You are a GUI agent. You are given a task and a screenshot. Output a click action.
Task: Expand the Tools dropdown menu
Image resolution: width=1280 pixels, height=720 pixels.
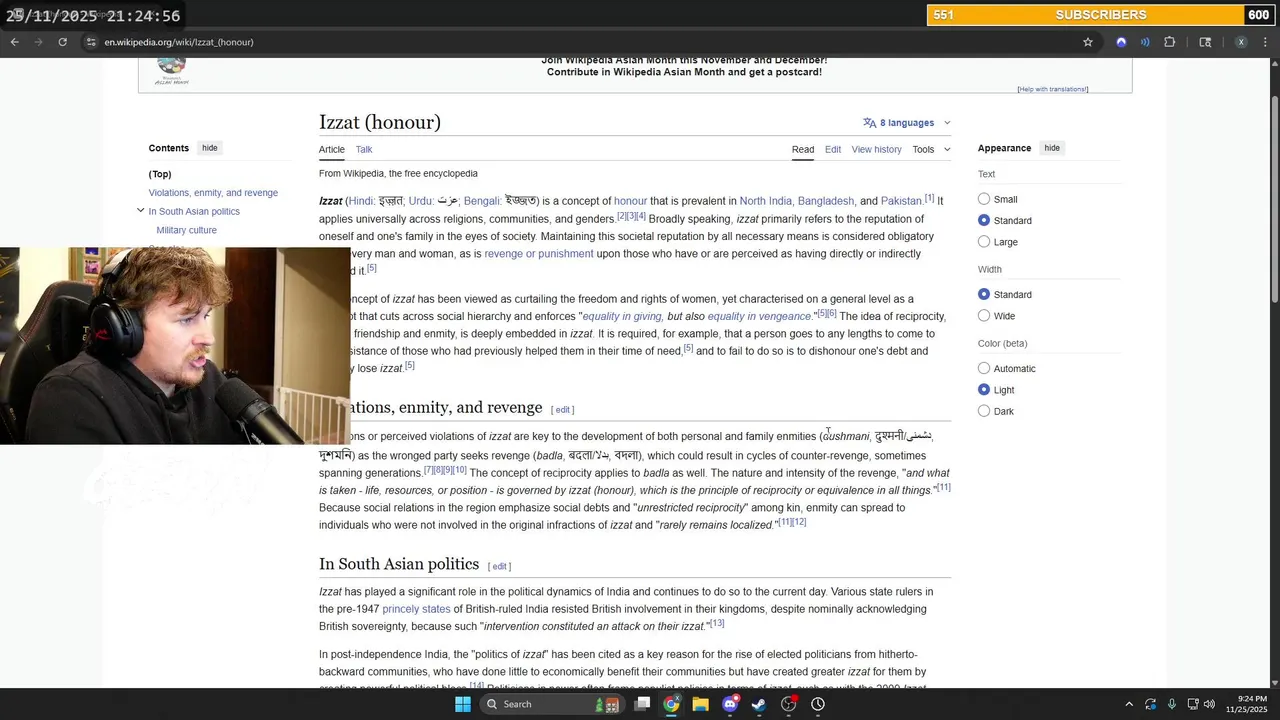(x=931, y=149)
